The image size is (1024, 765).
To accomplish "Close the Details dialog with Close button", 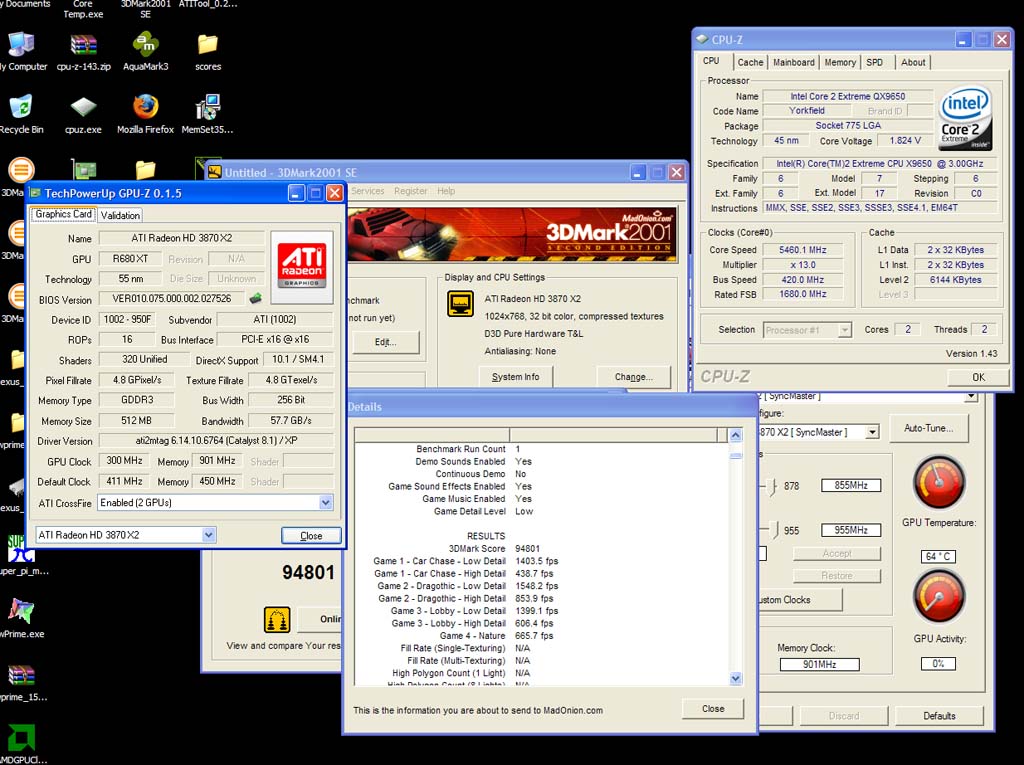I will (x=712, y=709).
